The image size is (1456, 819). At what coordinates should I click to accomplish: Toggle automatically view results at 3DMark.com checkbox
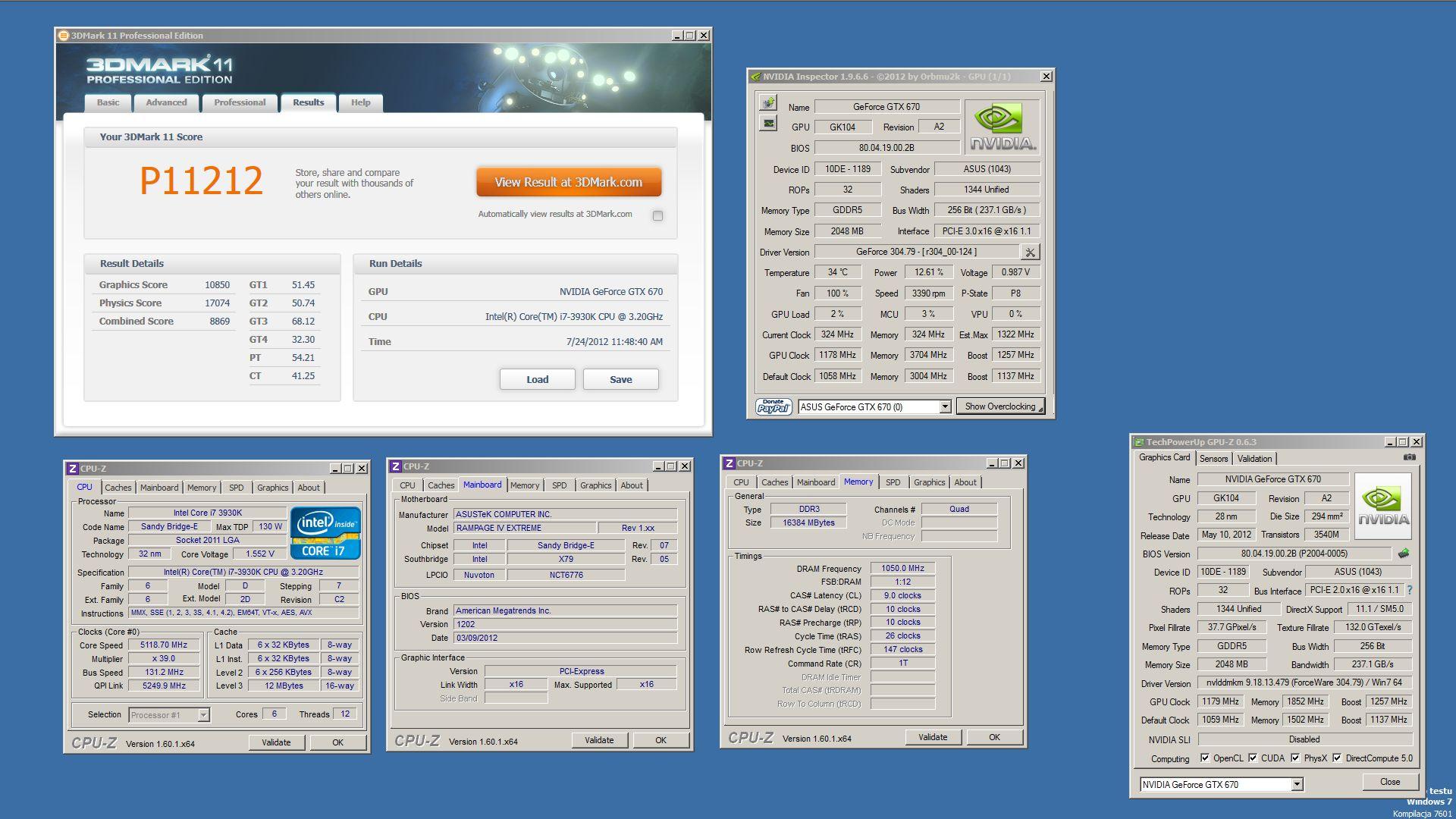pyautogui.click(x=657, y=215)
